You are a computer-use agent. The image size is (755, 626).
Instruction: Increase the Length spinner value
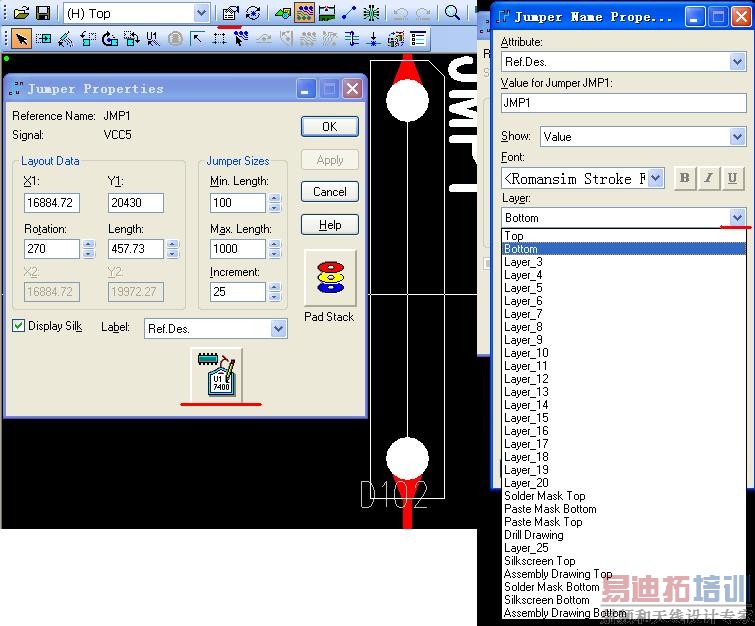pyautogui.click(x=173, y=244)
